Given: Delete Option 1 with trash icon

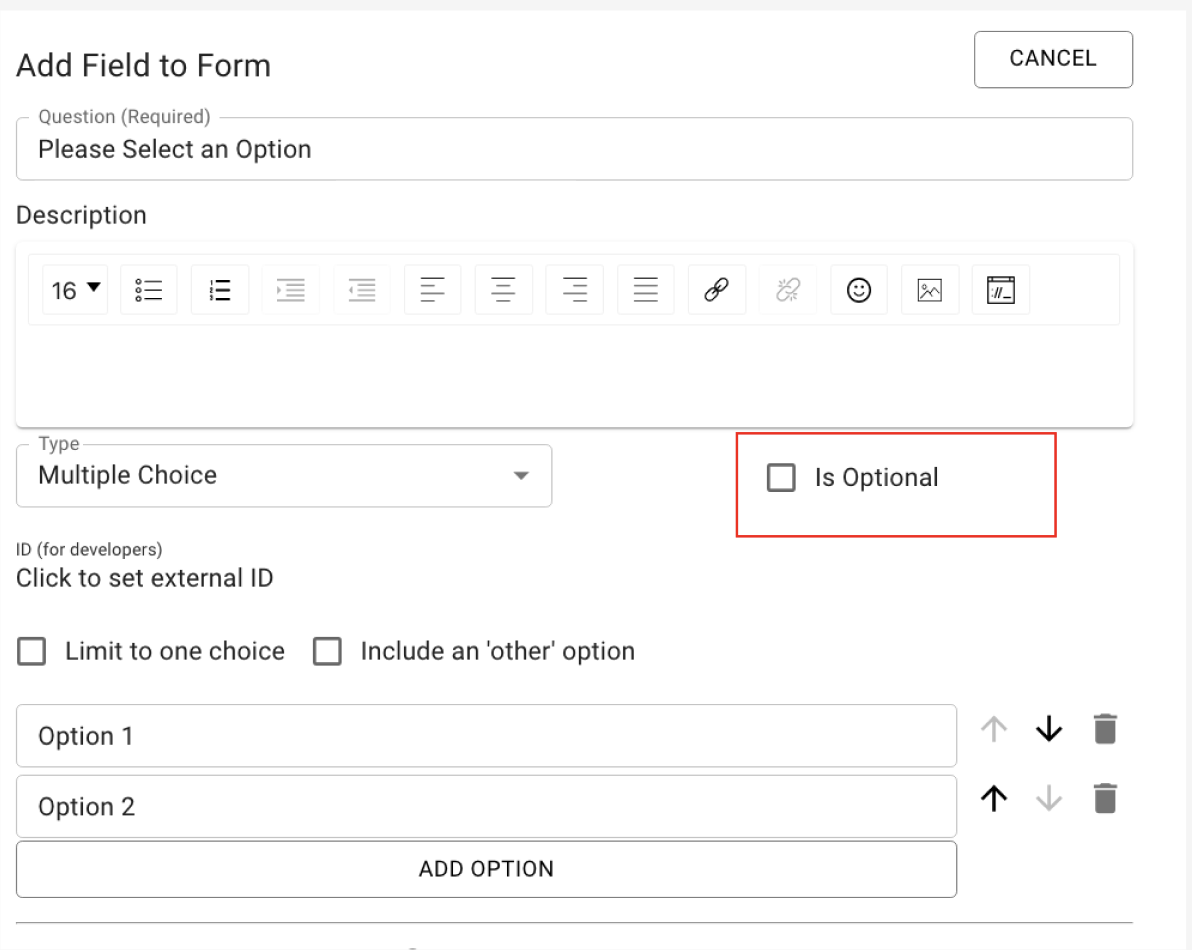Looking at the screenshot, I should pyautogui.click(x=1104, y=730).
